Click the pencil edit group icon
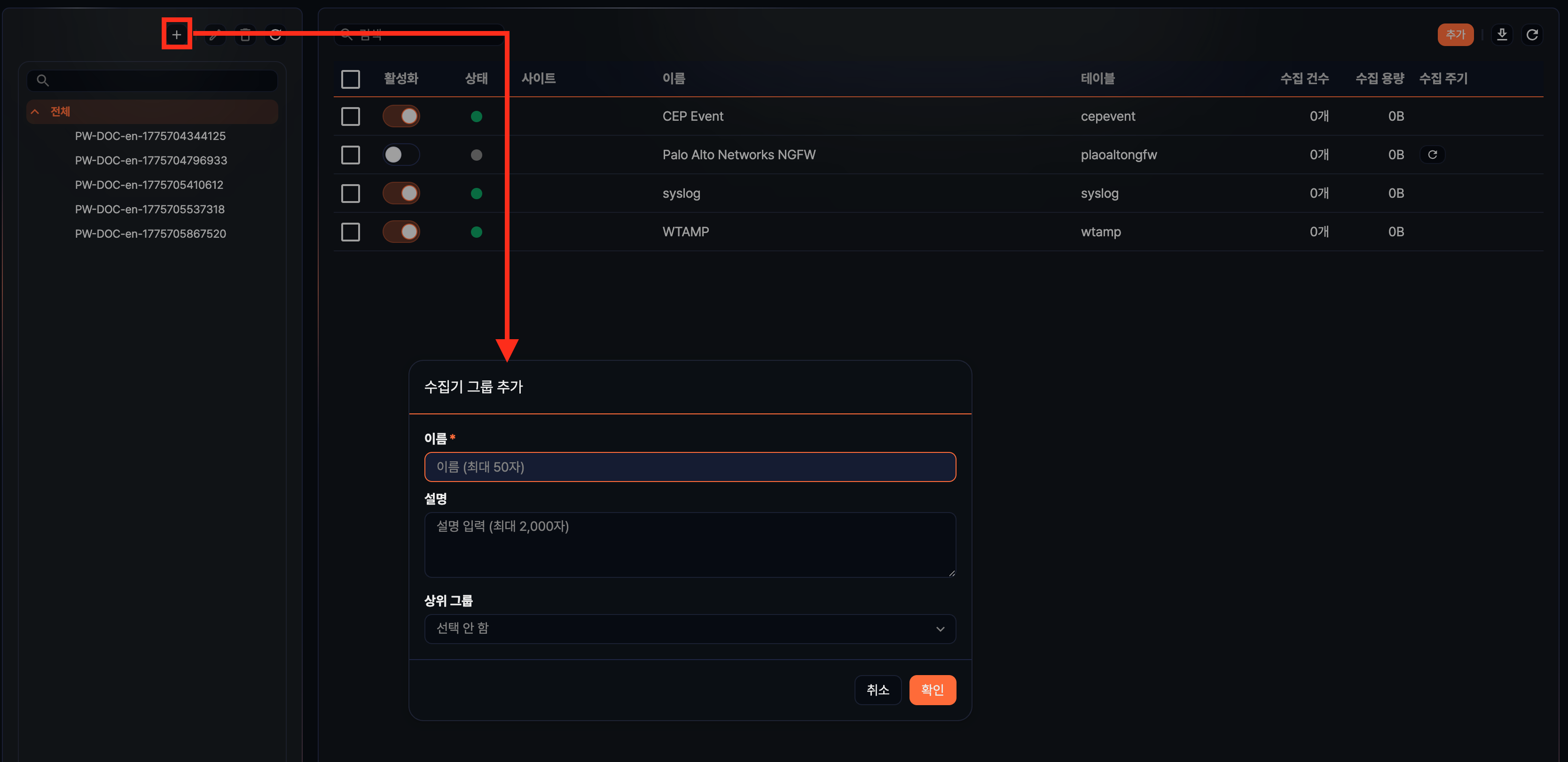 (x=215, y=35)
